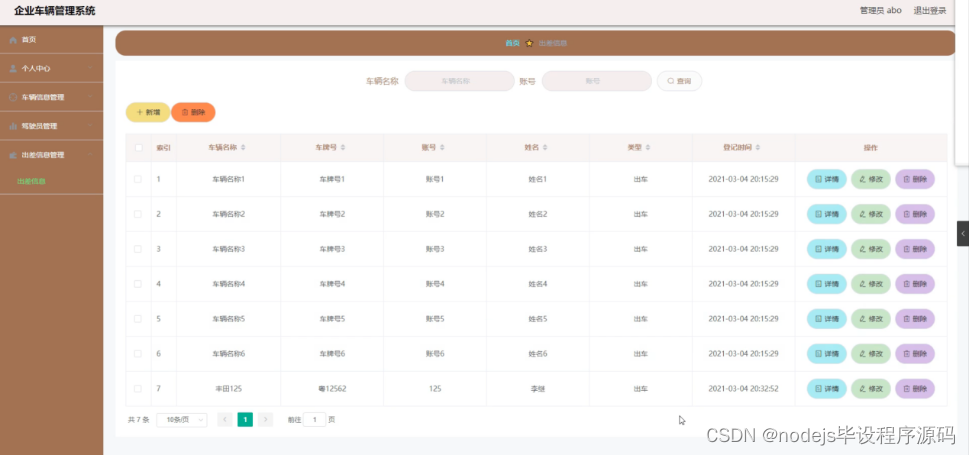Click the 2021-03-04 20:32:52 timestamp cell
The height and width of the screenshot is (455, 970).
coord(743,389)
